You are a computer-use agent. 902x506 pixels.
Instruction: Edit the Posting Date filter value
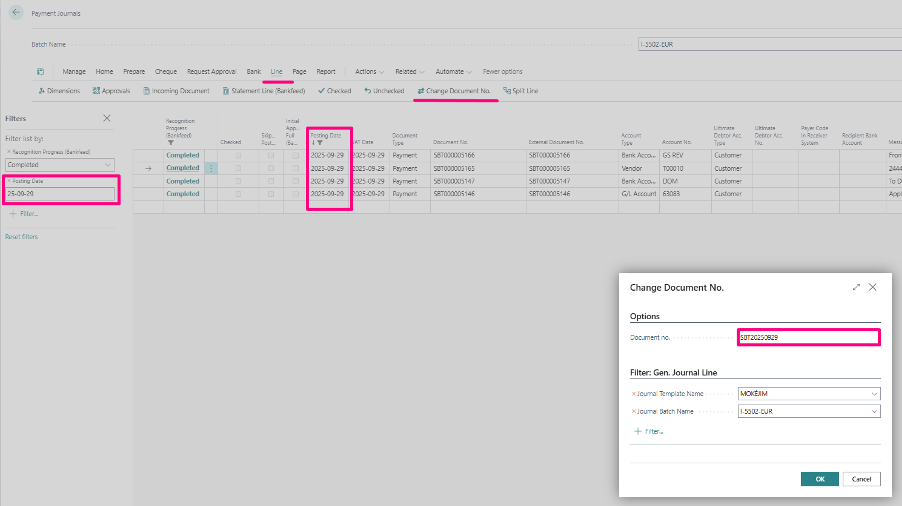click(x=60, y=194)
